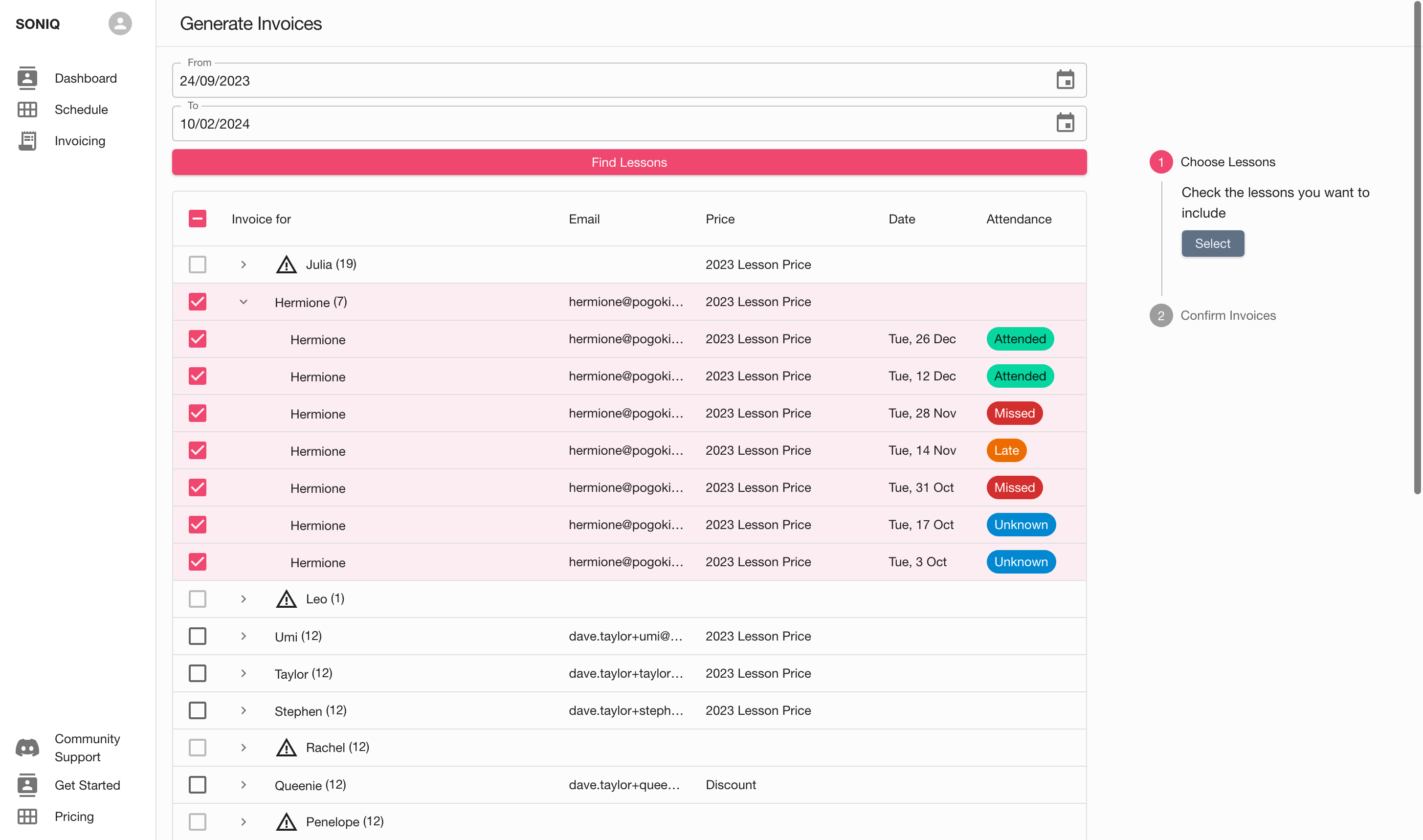Screen dimensions: 1423x840
Task: Uncheck the Hermione (7) group checkbox
Action: coord(197,302)
